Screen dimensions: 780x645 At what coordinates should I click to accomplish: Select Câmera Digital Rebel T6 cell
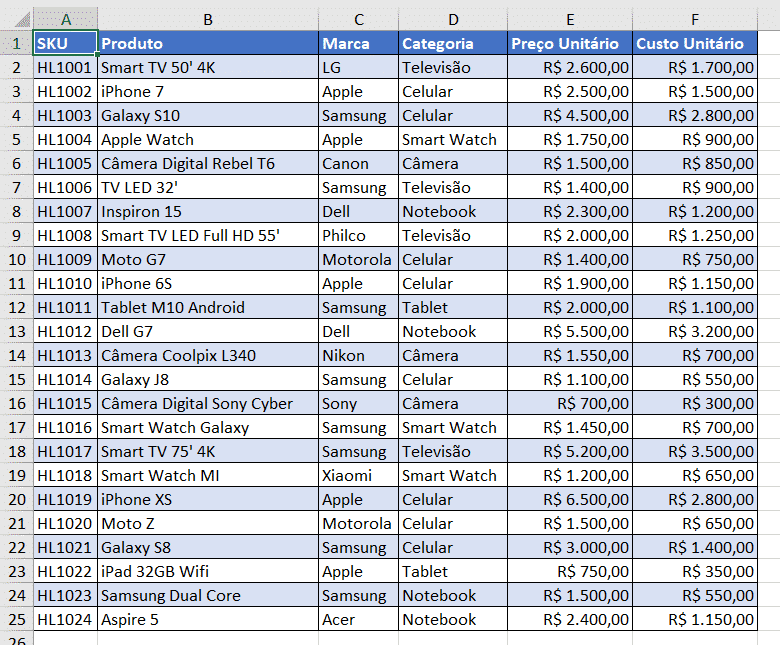(x=208, y=163)
